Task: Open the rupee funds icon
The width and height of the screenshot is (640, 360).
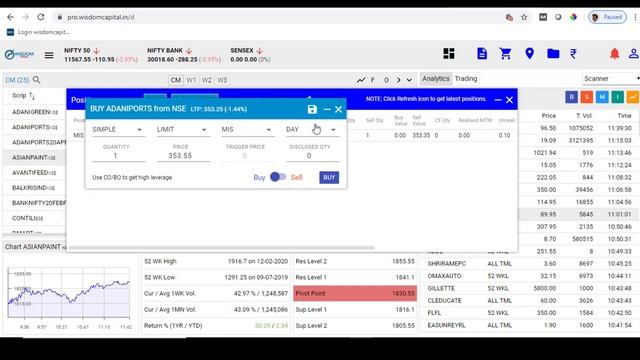Action: pos(573,53)
